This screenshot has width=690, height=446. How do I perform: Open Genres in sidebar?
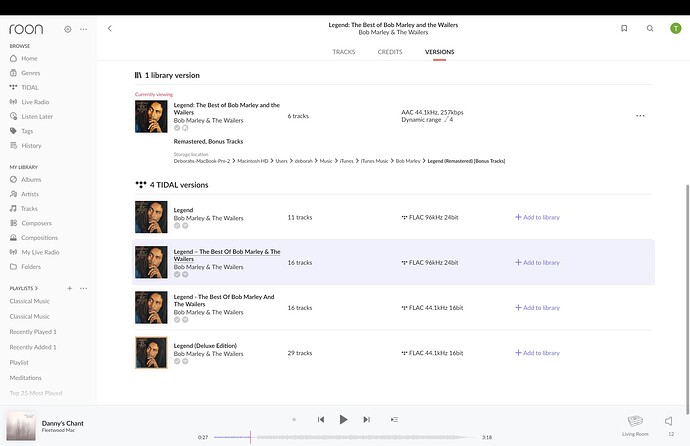tap(25, 73)
